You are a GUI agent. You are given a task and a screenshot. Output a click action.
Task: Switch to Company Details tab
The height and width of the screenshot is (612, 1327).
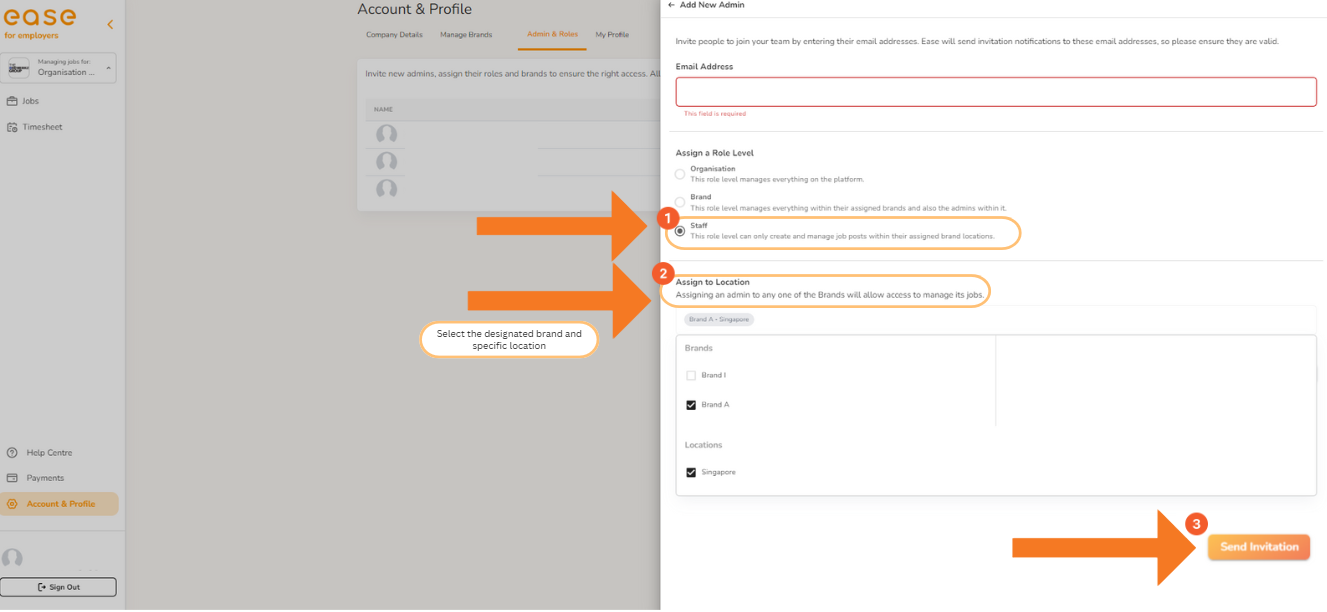394,35
